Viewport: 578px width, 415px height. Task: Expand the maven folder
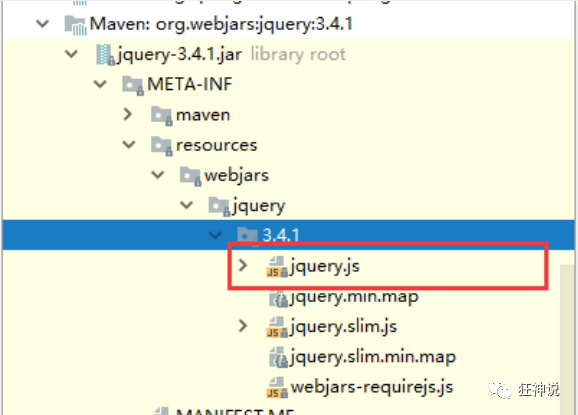(128, 115)
